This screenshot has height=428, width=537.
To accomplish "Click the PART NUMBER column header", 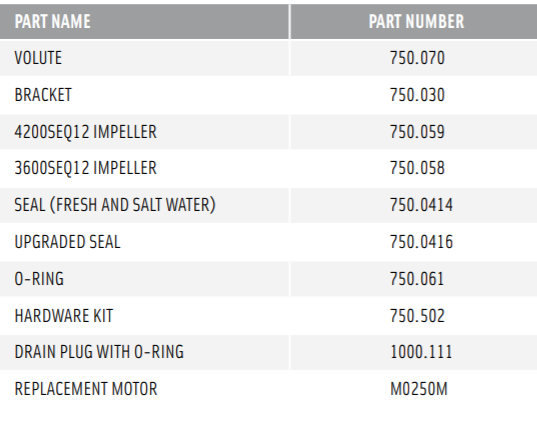I will (416, 22).
